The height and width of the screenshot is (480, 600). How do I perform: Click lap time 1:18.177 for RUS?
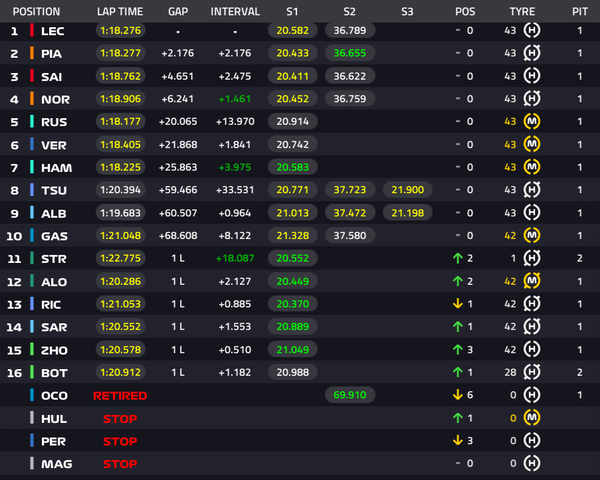120,121
